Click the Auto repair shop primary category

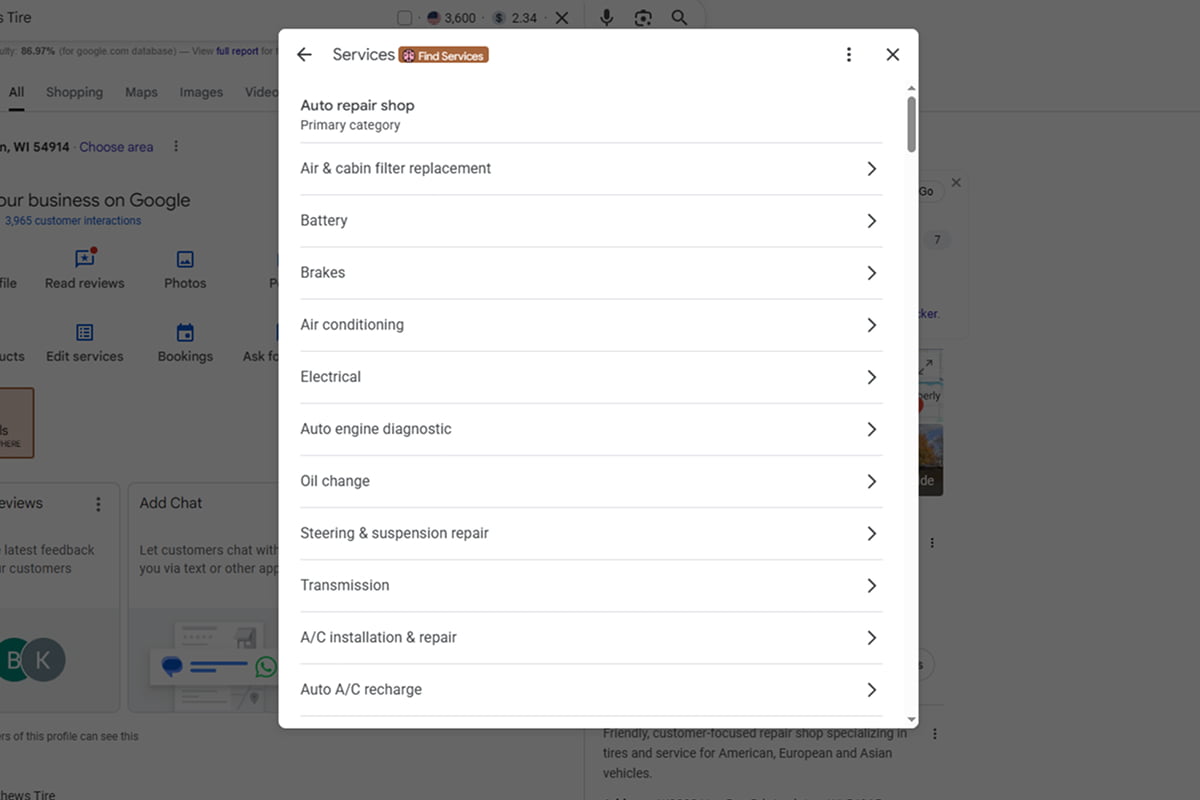(x=357, y=114)
